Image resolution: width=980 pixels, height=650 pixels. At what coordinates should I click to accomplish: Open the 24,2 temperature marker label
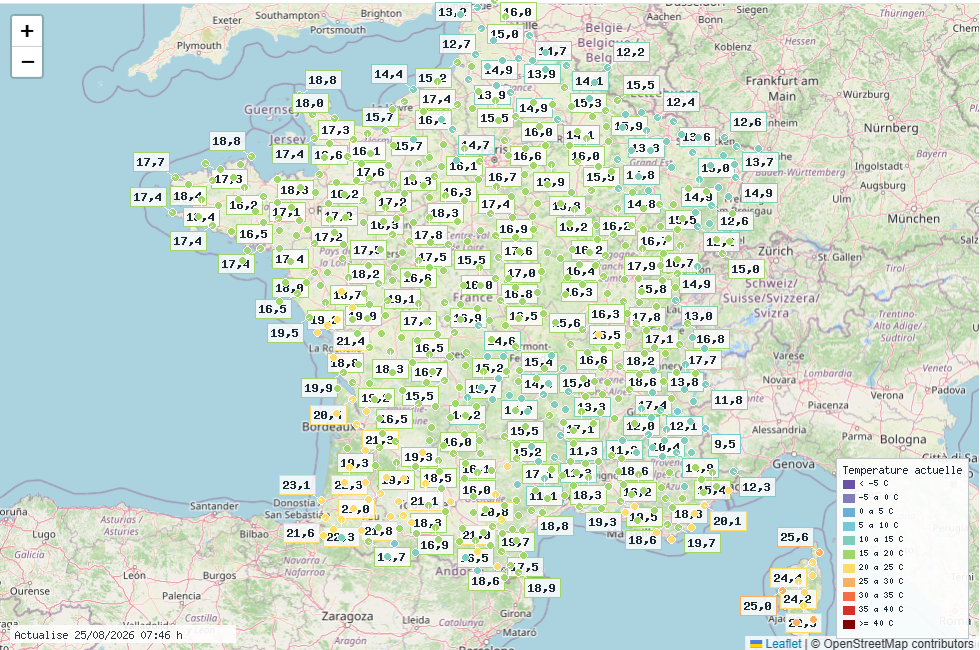coord(798,599)
